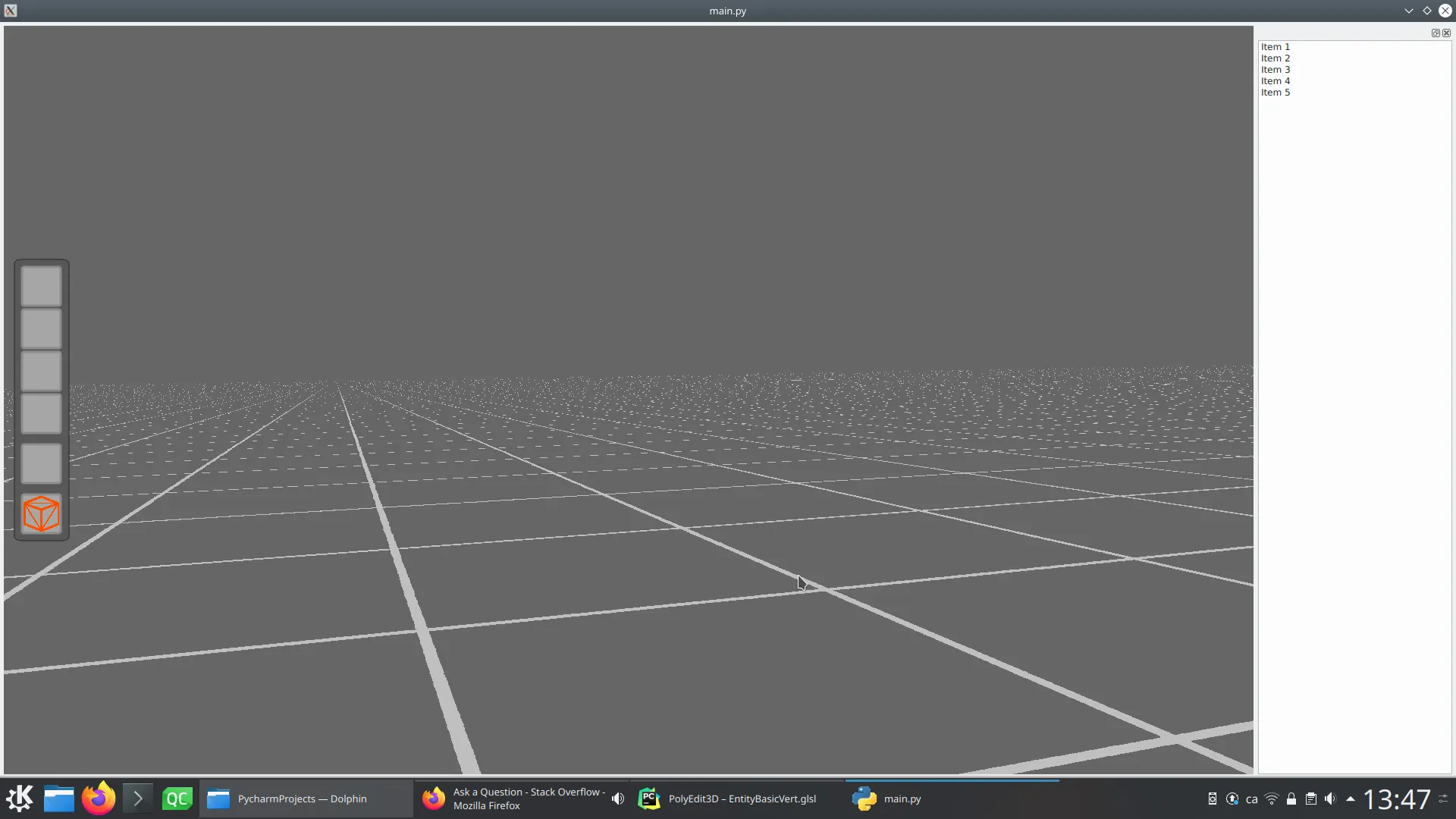Screen dimensions: 1456x819
Task: Open the clipboard tray icon
Action: tap(1310, 799)
